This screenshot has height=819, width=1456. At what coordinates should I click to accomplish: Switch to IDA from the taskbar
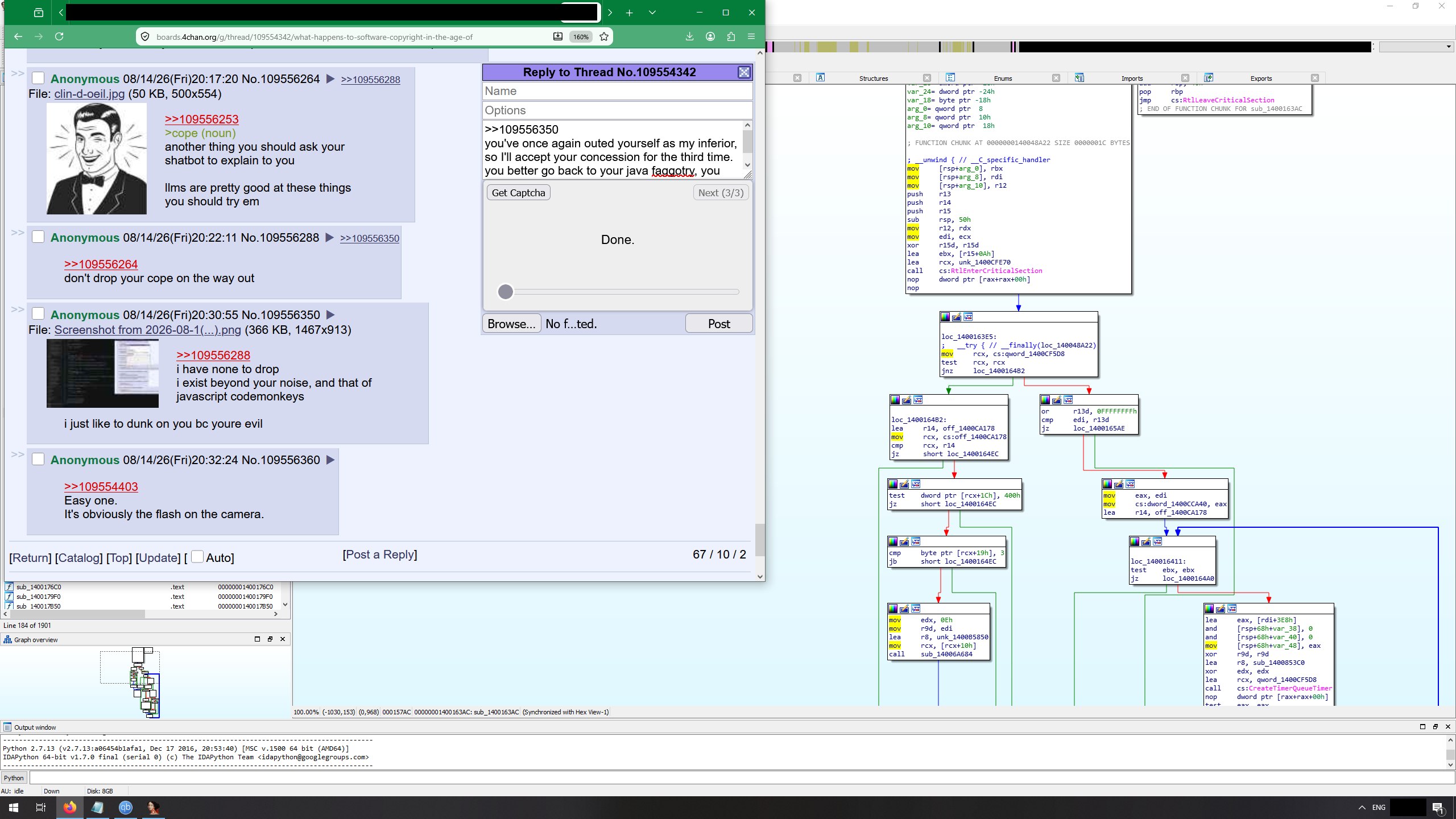153,808
